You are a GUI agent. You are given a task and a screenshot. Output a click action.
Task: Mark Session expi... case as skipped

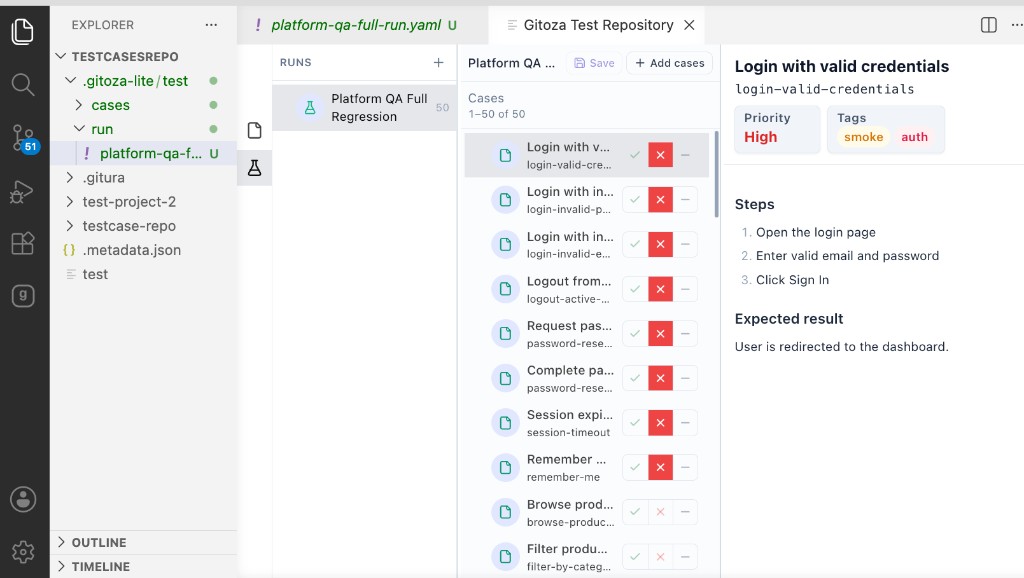click(685, 423)
